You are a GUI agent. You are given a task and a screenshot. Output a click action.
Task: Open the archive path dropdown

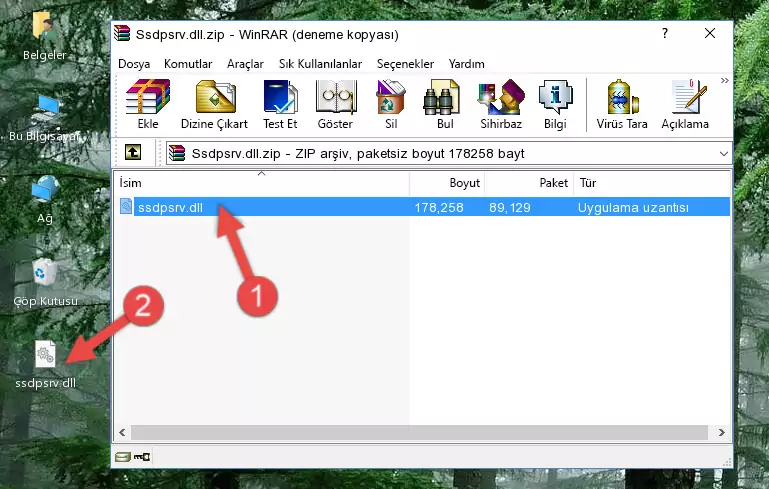point(723,154)
